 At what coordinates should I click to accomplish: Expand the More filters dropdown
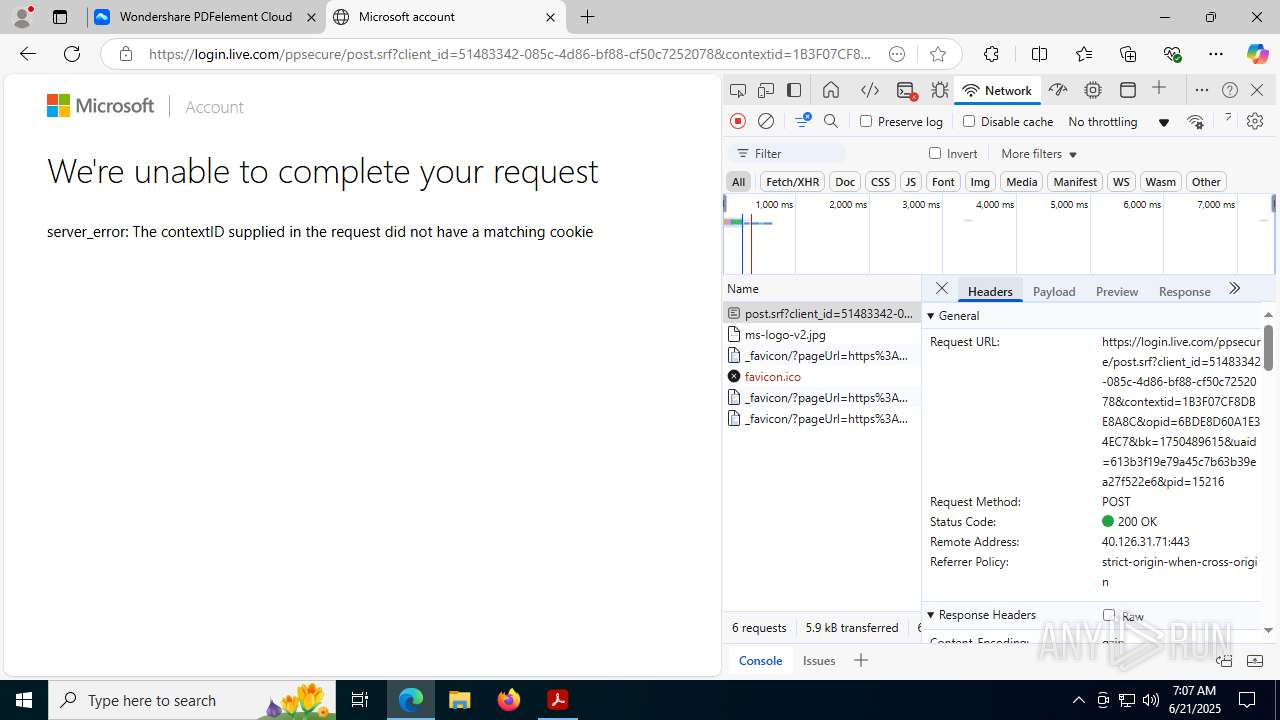point(1039,153)
